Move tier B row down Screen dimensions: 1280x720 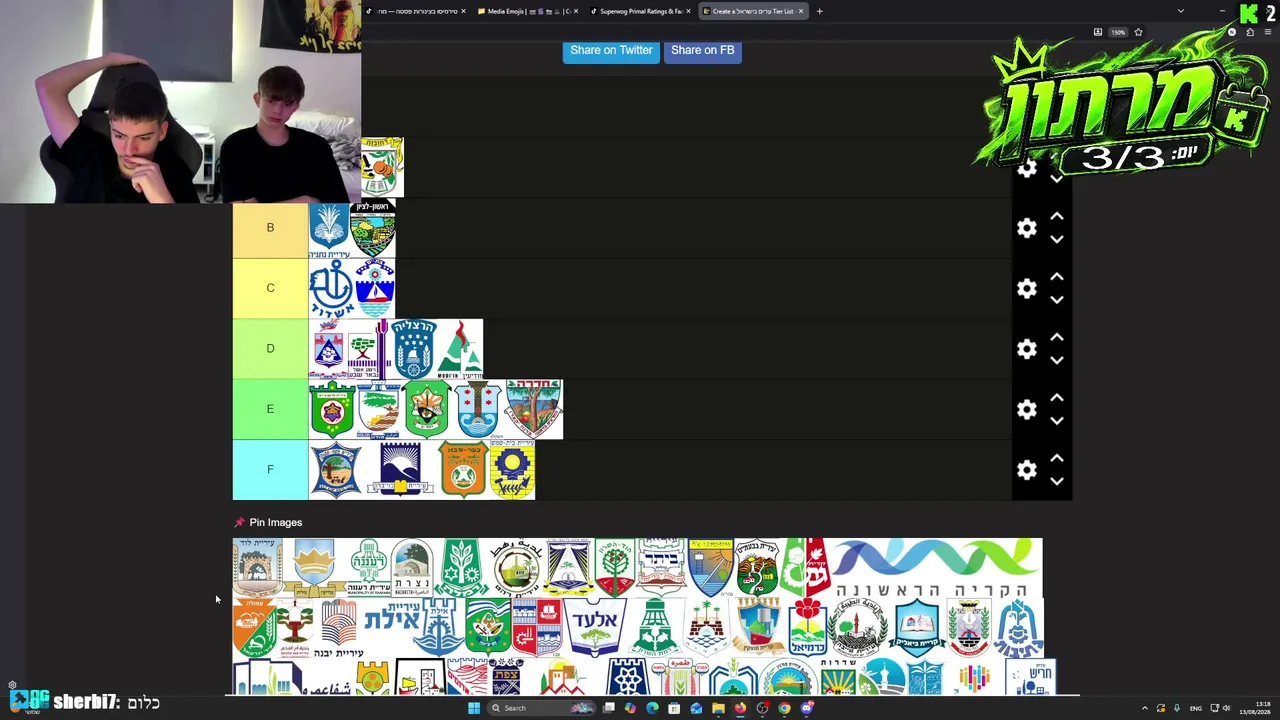click(x=1057, y=240)
